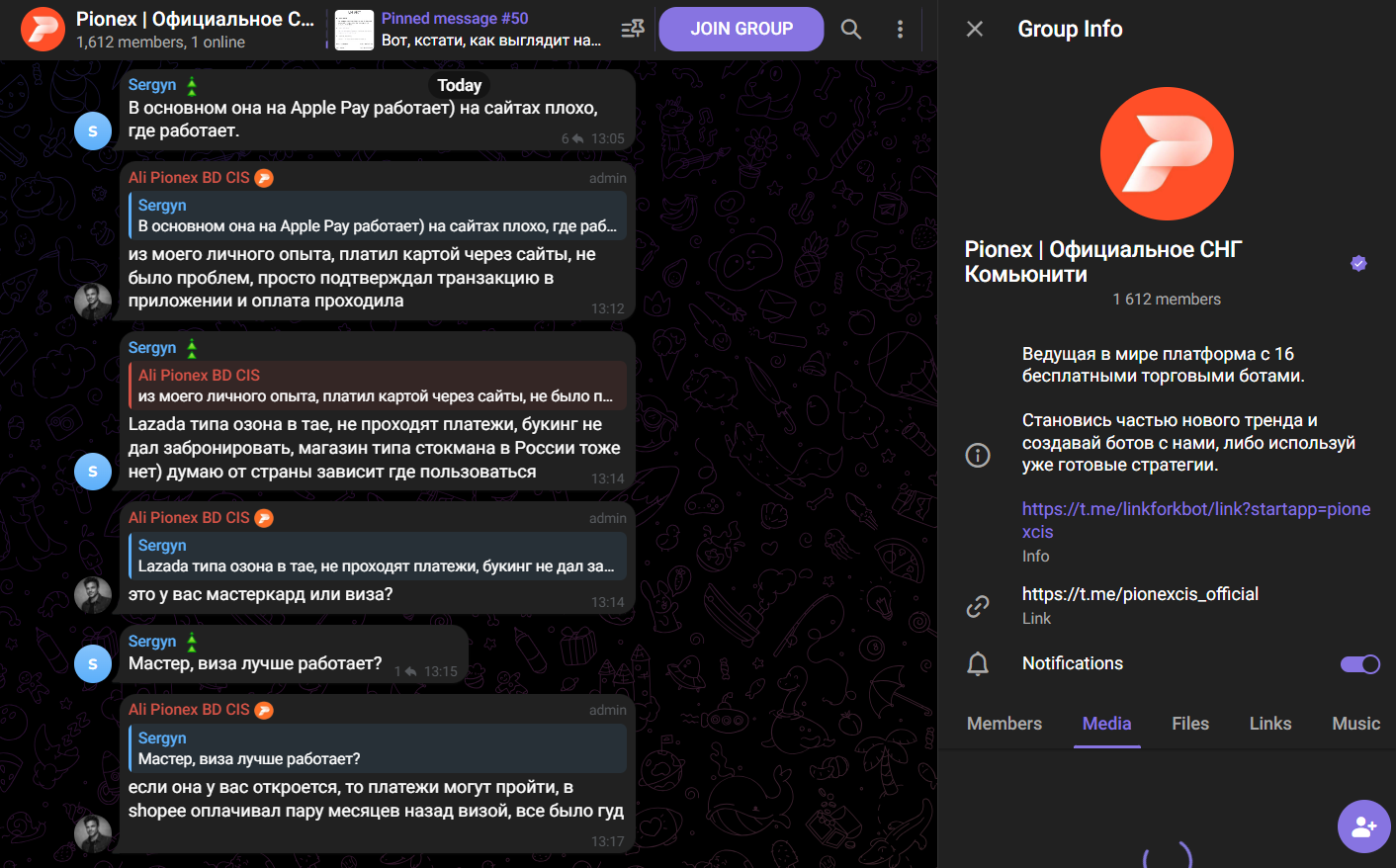Open the Links tab
1396x868 pixels.
[1269, 724]
